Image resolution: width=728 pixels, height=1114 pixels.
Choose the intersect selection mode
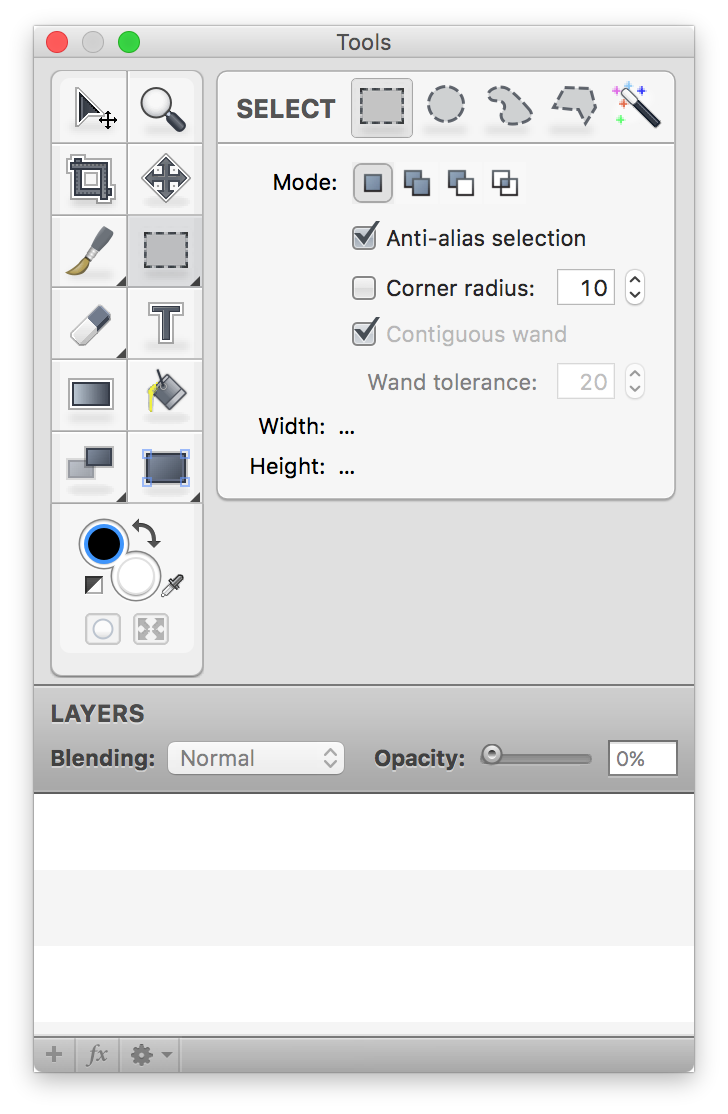(x=505, y=183)
